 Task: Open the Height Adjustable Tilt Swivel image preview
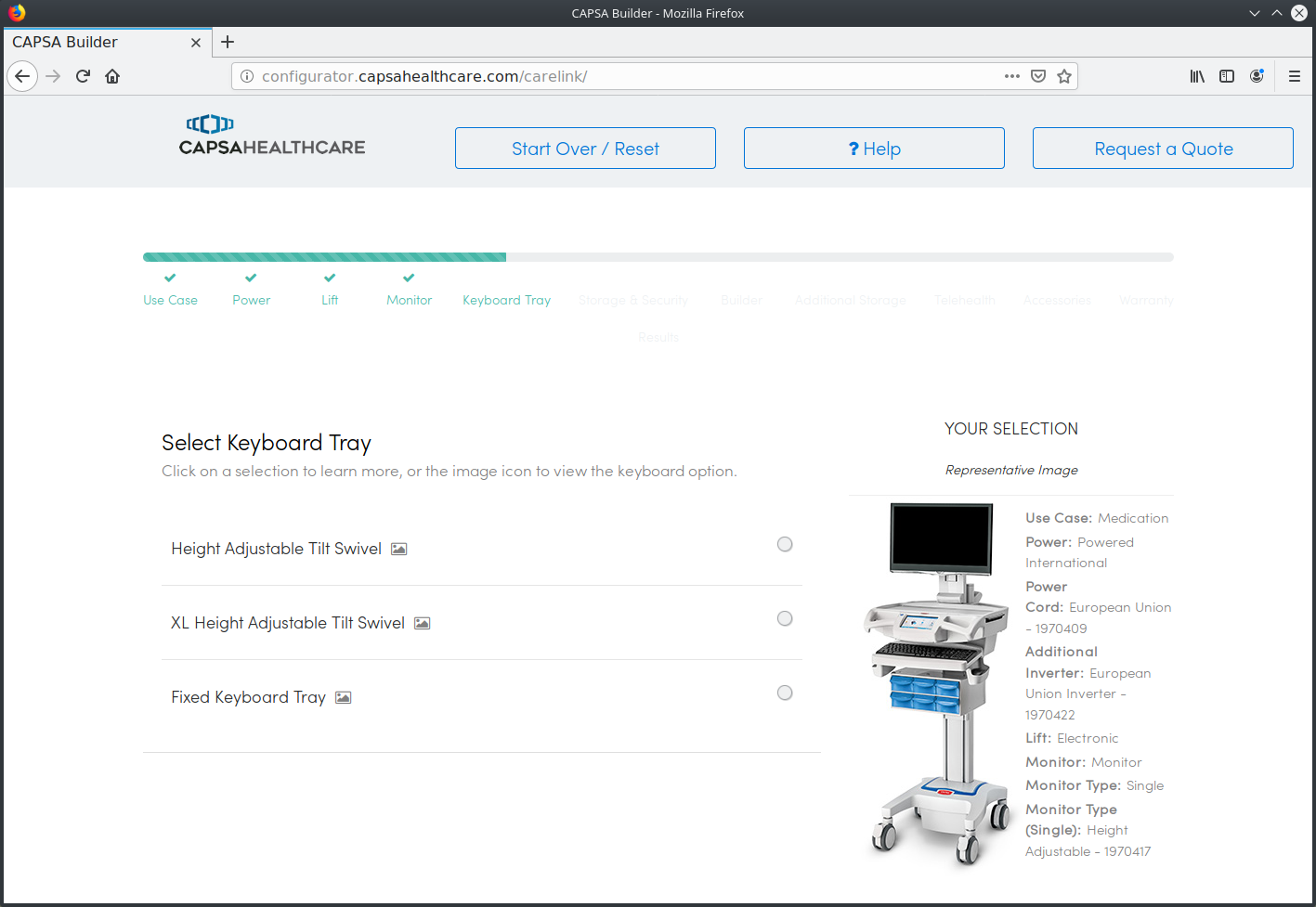point(398,549)
